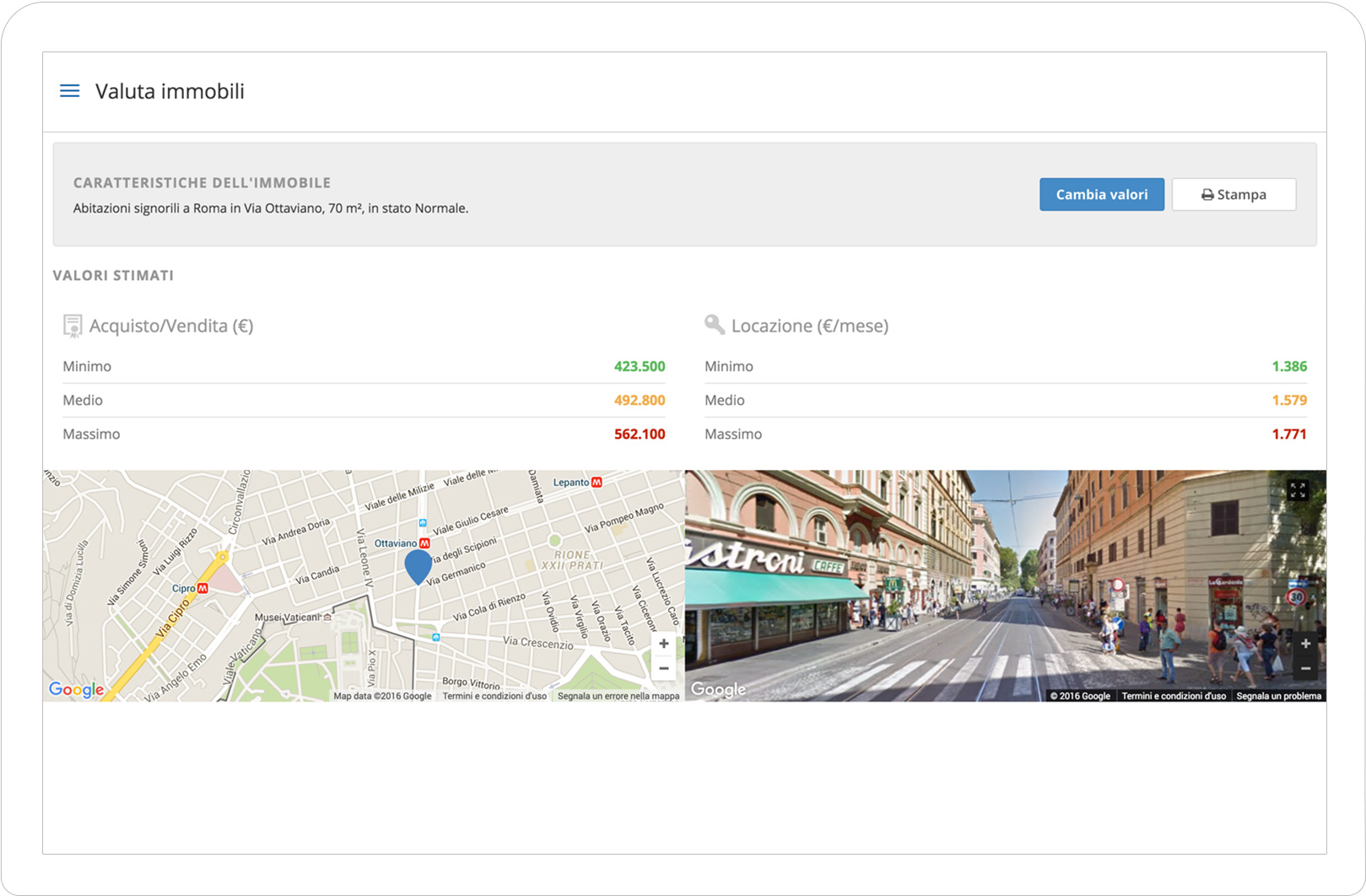This screenshot has width=1366, height=896.
Task: Click the maximum rent value 1.771
Action: [x=1289, y=434]
